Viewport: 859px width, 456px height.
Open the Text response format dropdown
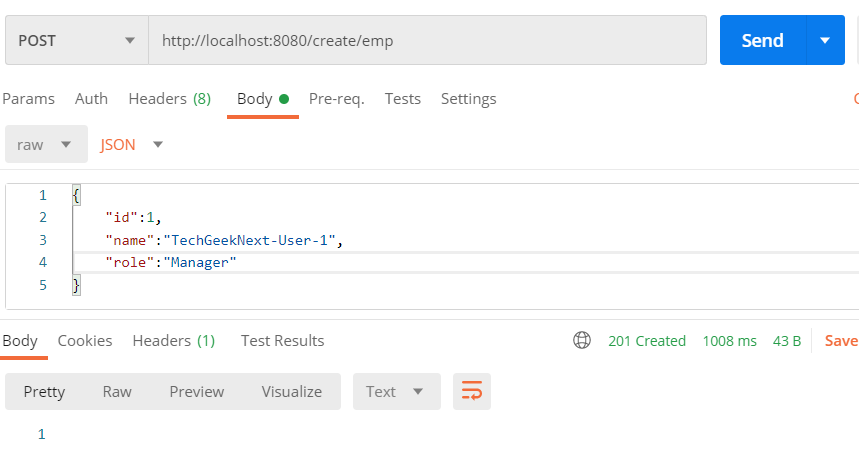pyautogui.click(x=397, y=391)
